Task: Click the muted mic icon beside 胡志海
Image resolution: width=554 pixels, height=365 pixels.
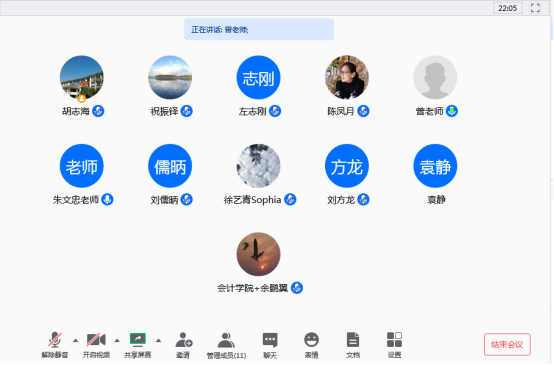Action: tap(98, 111)
